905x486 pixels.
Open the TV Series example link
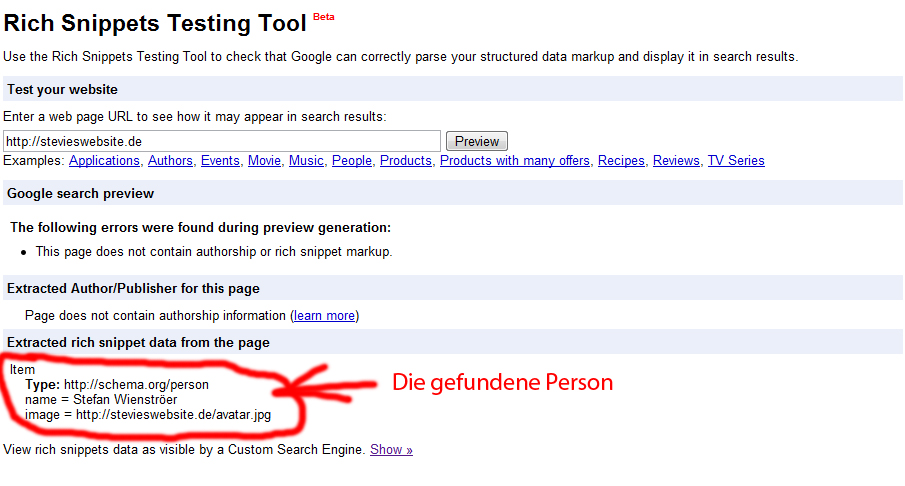pos(736,160)
